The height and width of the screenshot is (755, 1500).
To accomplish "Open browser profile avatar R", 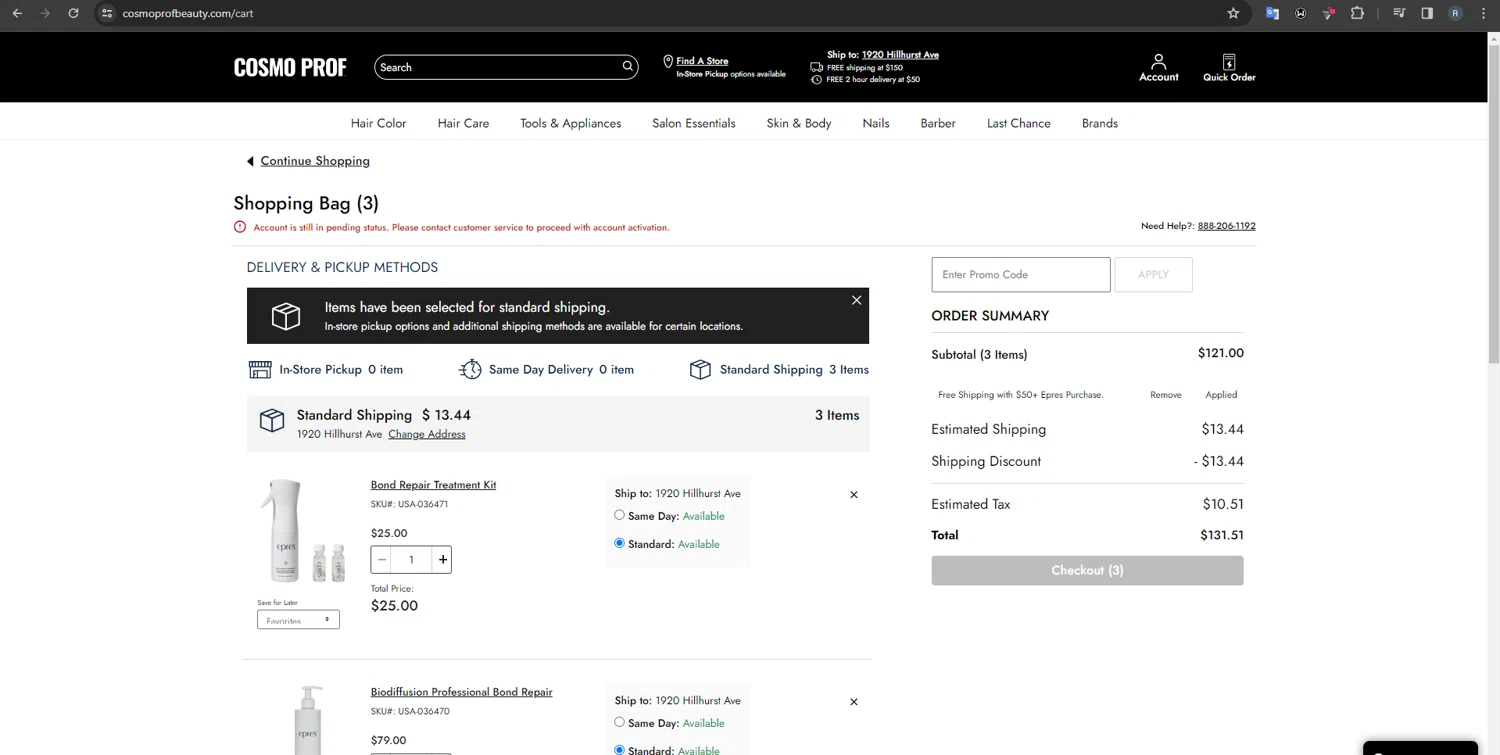I will tap(1455, 13).
